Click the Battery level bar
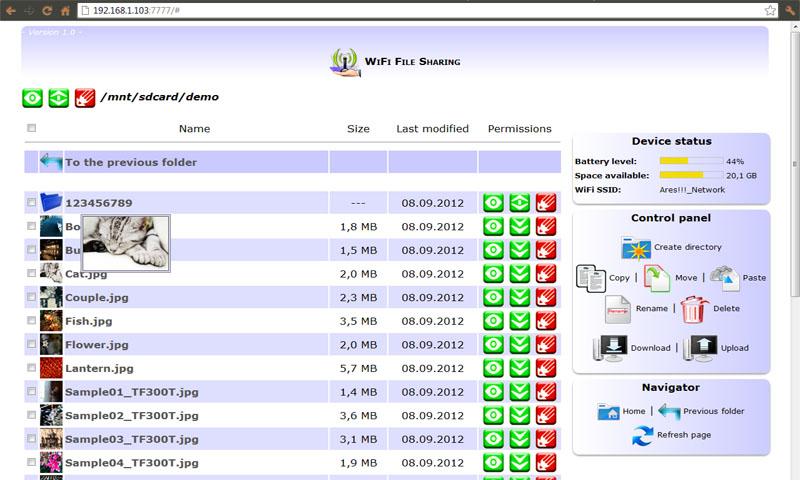Viewport: 800px width, 480px height. [x=690, y=161]
